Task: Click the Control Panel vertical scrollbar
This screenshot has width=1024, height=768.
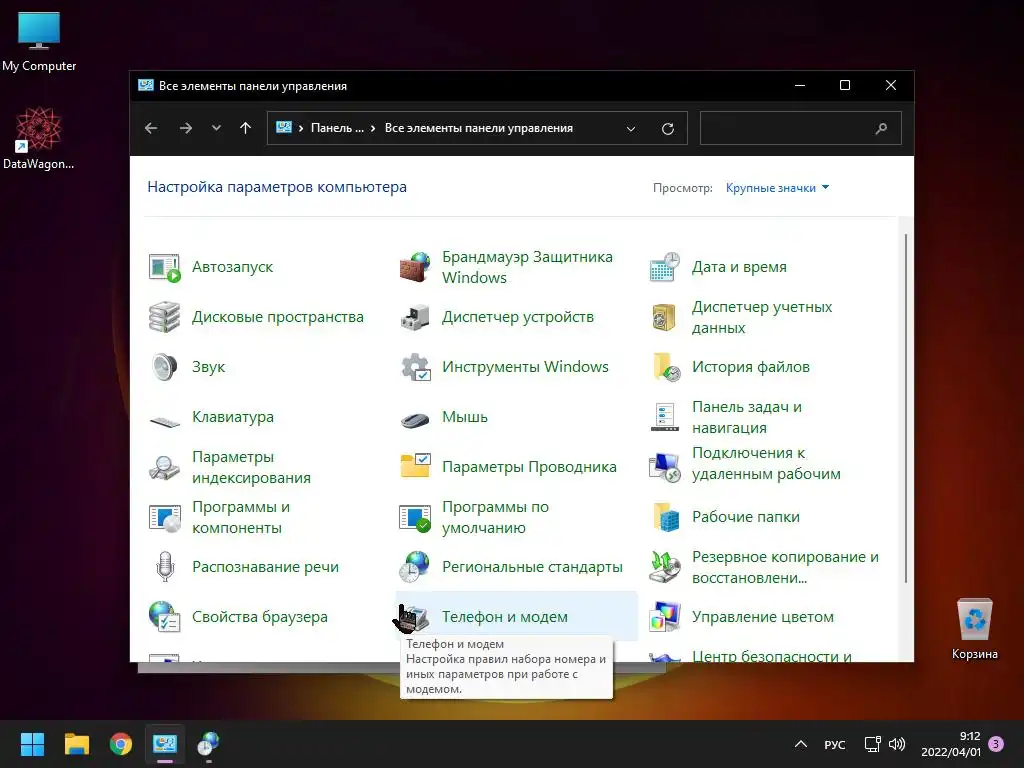Action: 906,408
